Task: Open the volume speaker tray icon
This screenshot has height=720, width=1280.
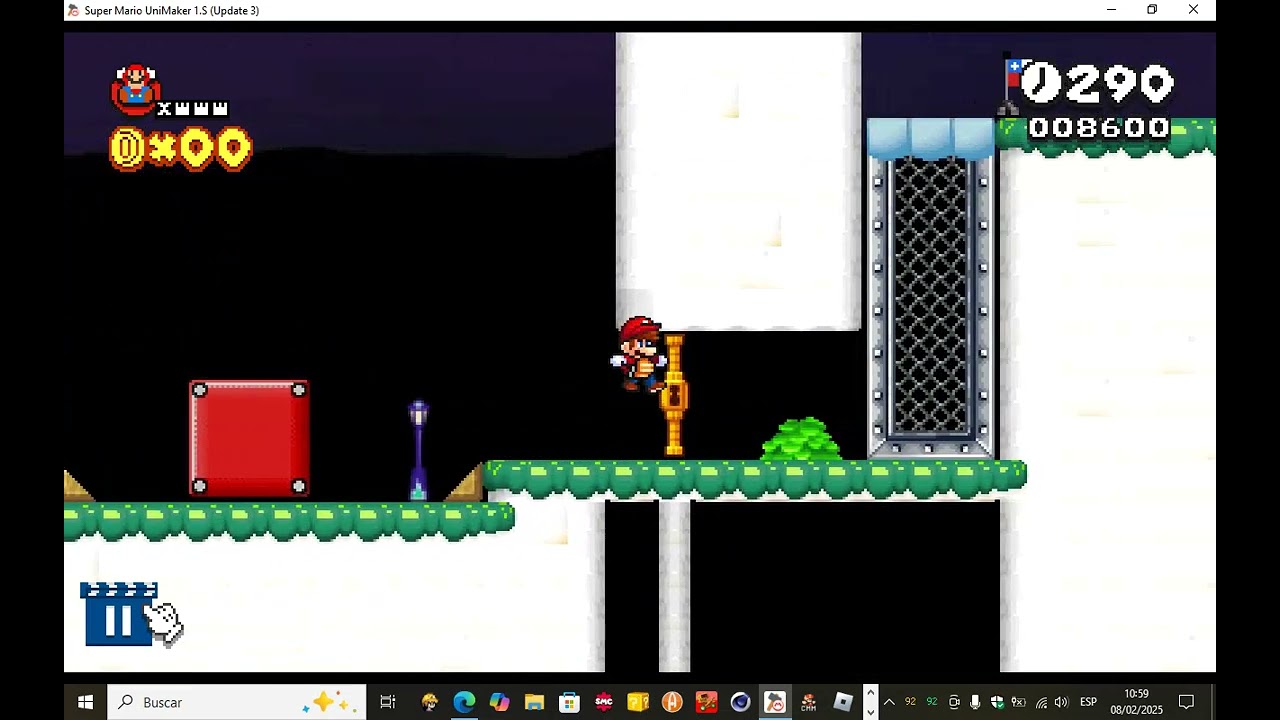Action: [1061, 702]
